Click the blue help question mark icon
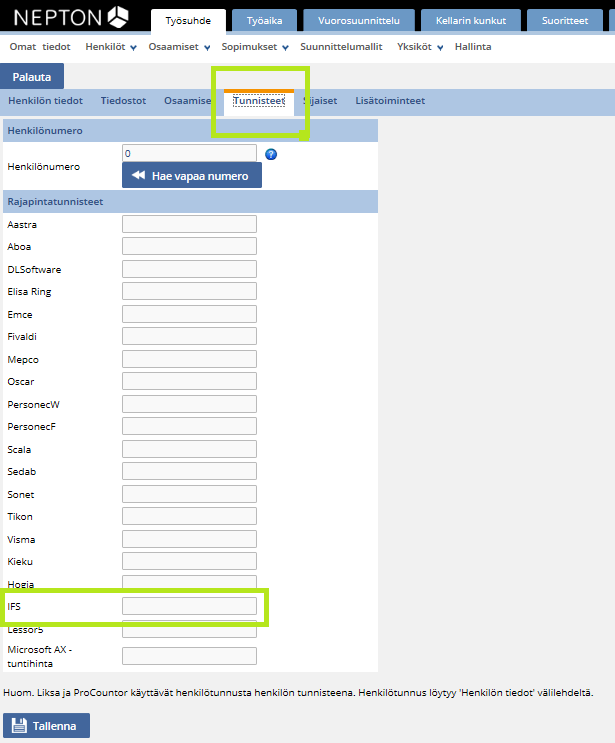Image resolution: width=615 pixels, height=743 pixels. coord(271,154)
